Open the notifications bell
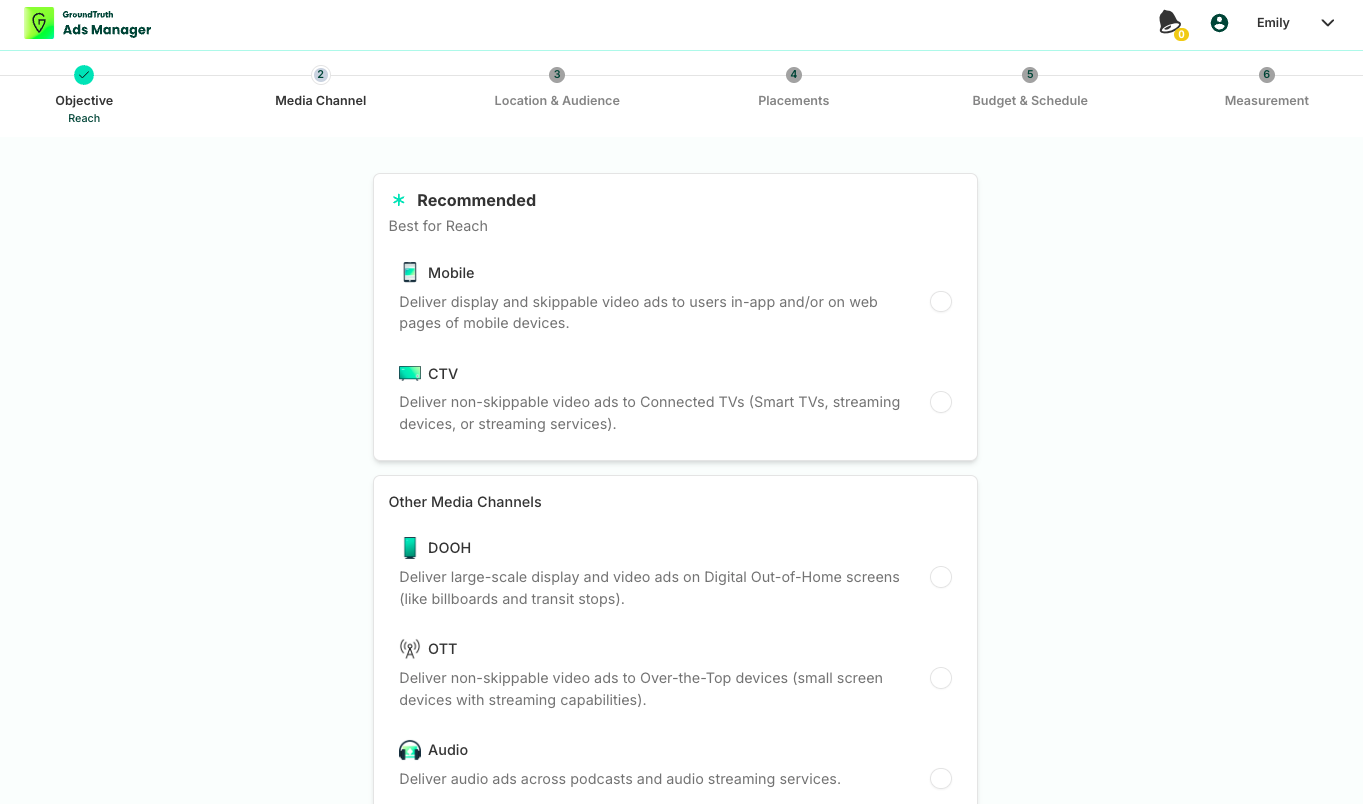Screen dimensions: 1363x804 coord(1169,21)
